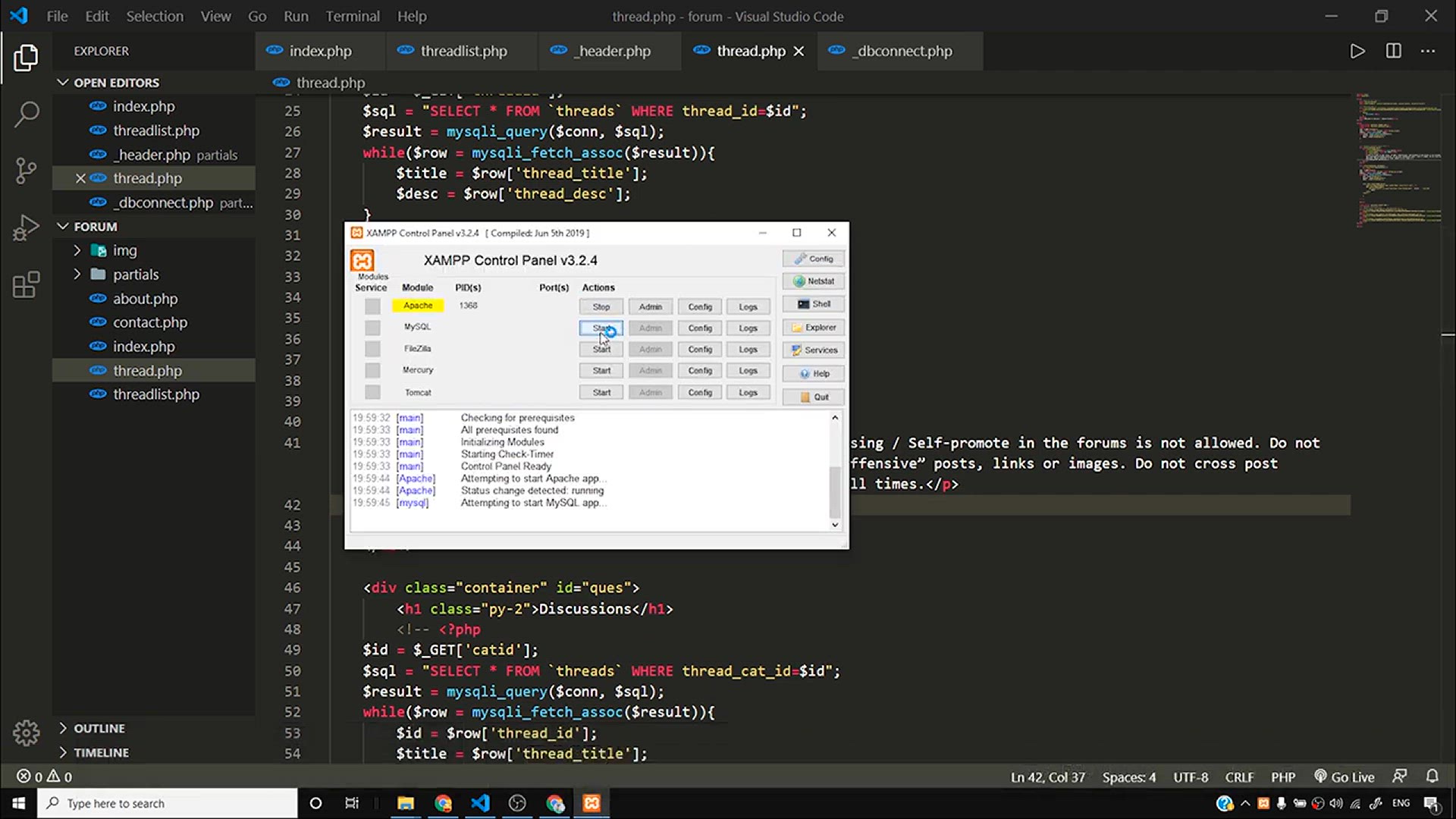Start the MySQL module

[601, 328]
